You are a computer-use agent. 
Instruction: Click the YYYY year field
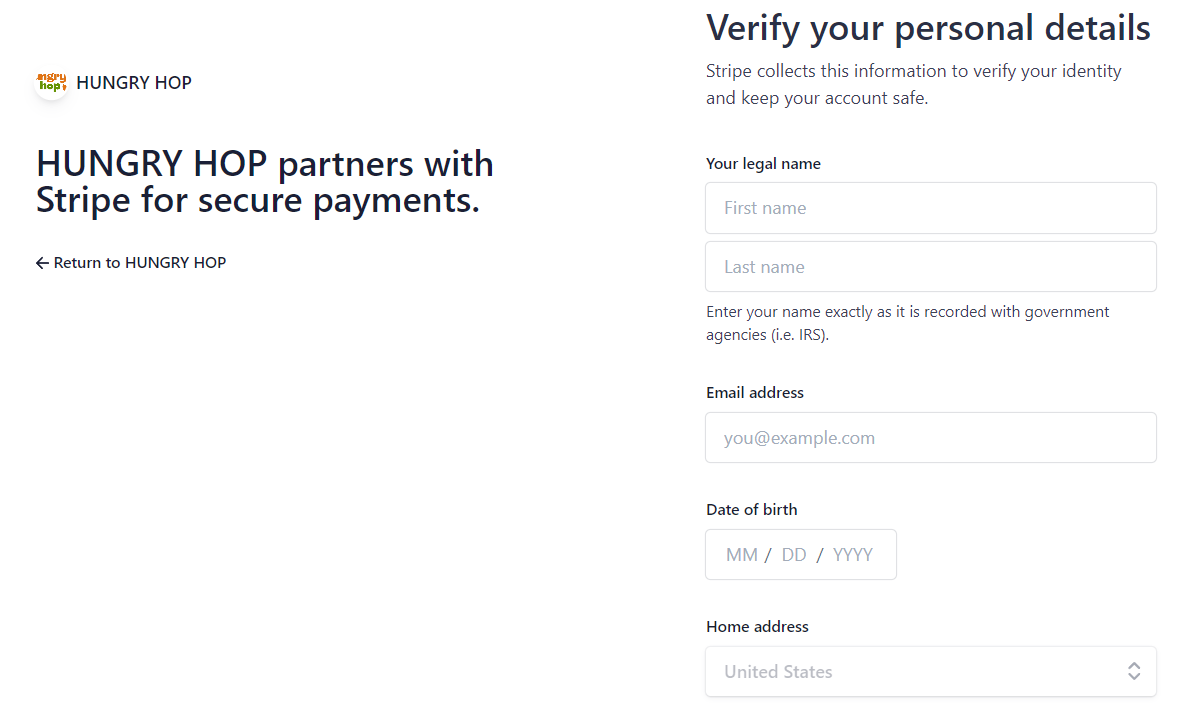coord(853,555)
